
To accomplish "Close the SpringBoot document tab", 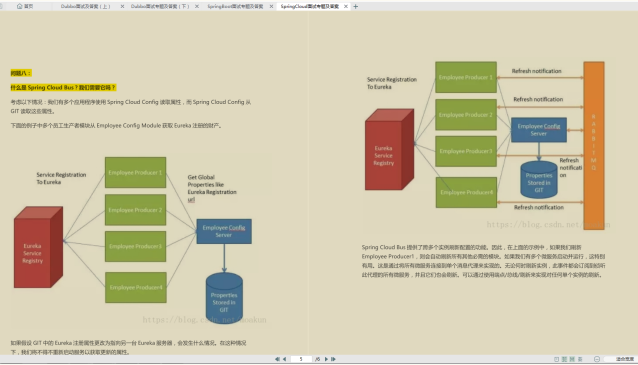I will coord(271,7).
